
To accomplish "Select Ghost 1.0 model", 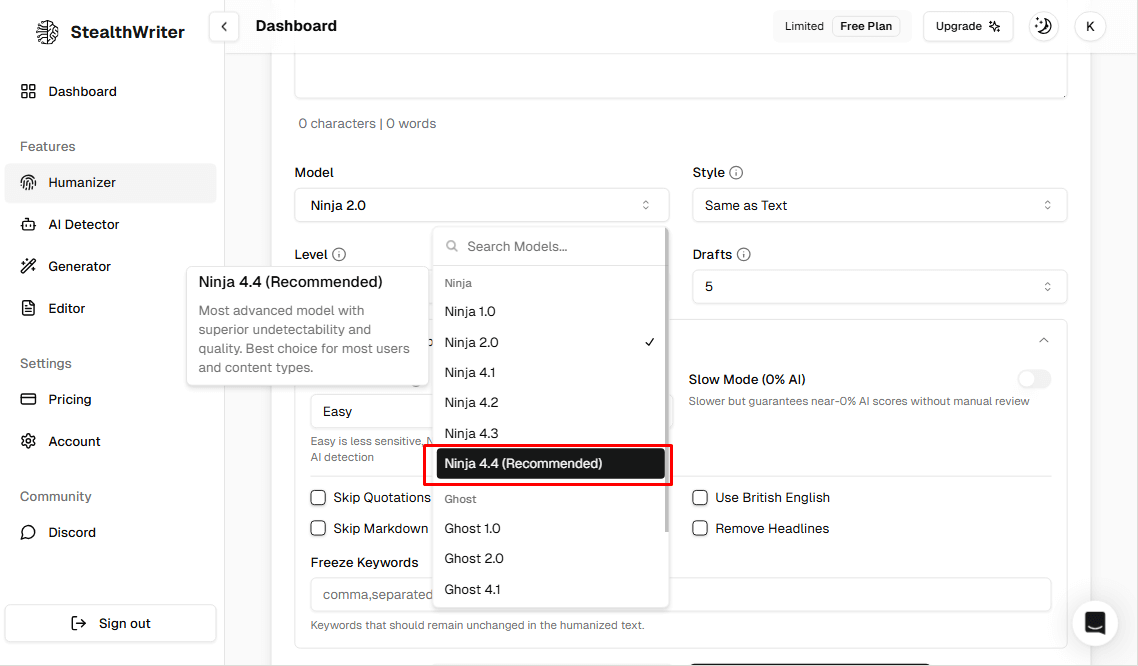I will [549, 528].
